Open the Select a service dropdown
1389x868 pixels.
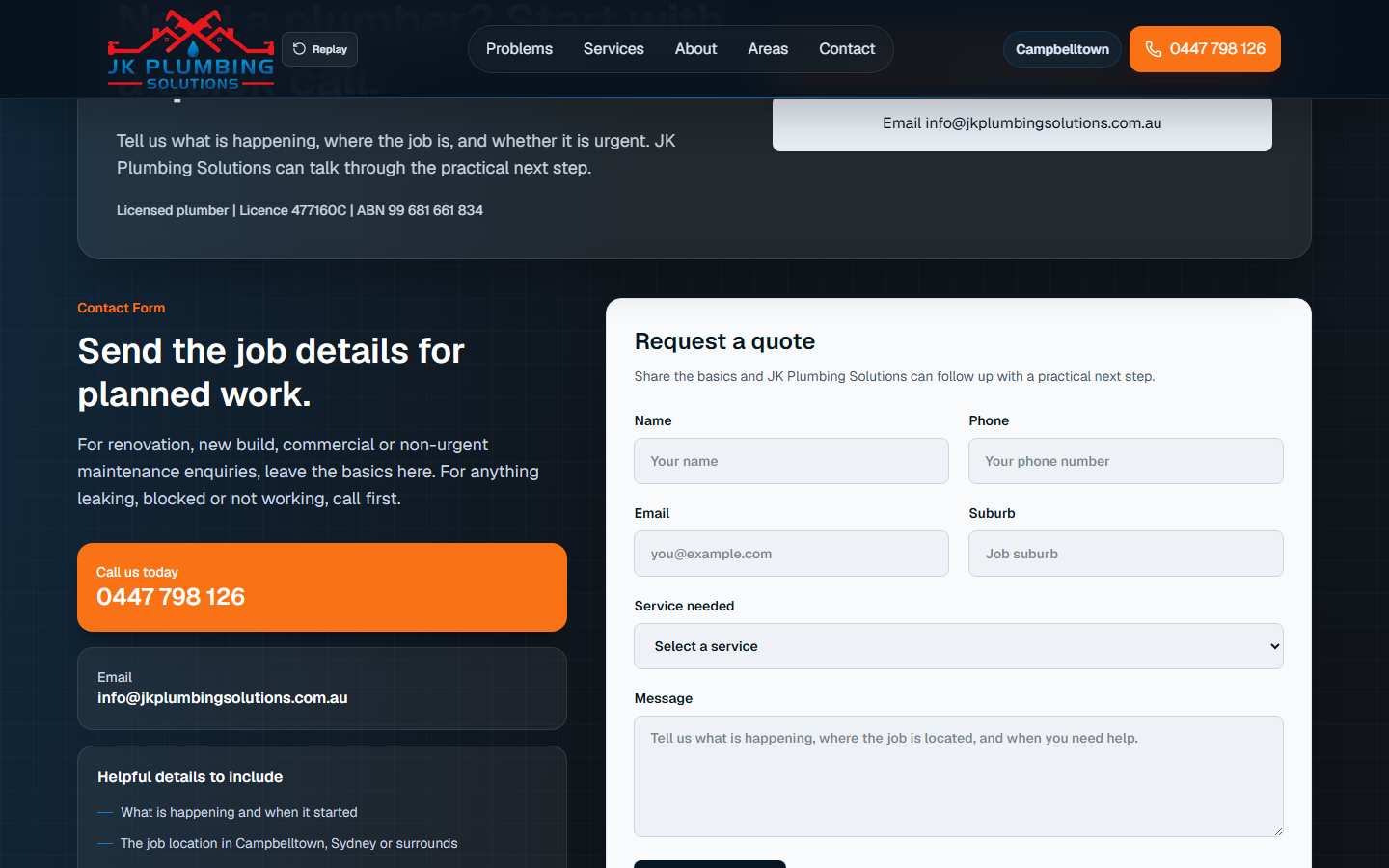click(959, 646)
